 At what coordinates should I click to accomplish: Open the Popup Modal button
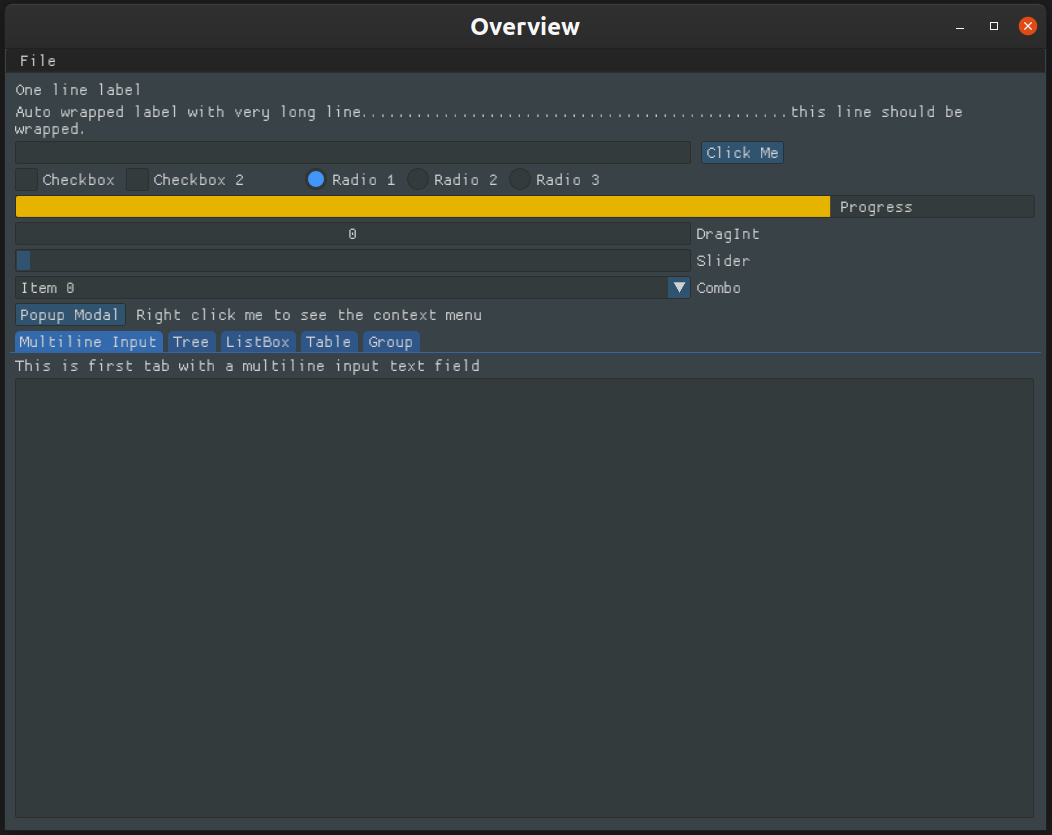tap(70, 315)
